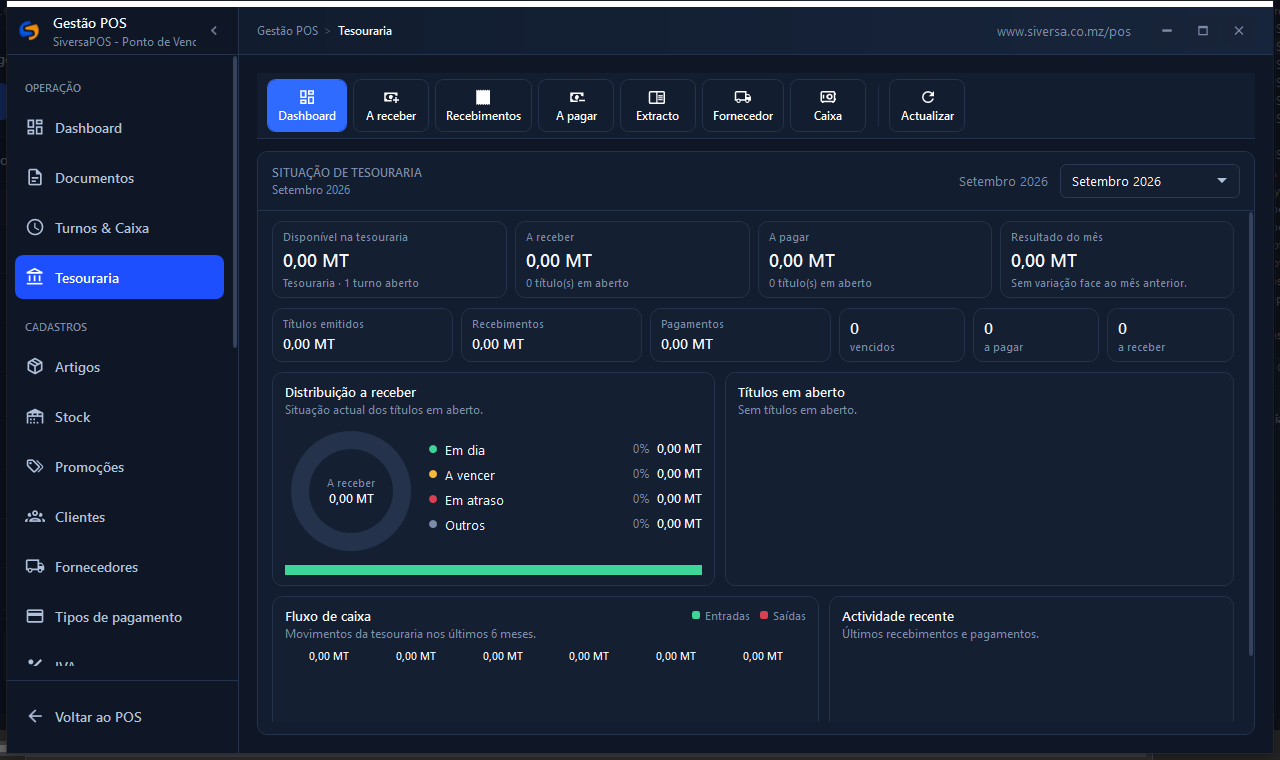Click the Fornecedores truck icon in sidebar
The width and height of the screenshot is (1280, 760).
35,567
